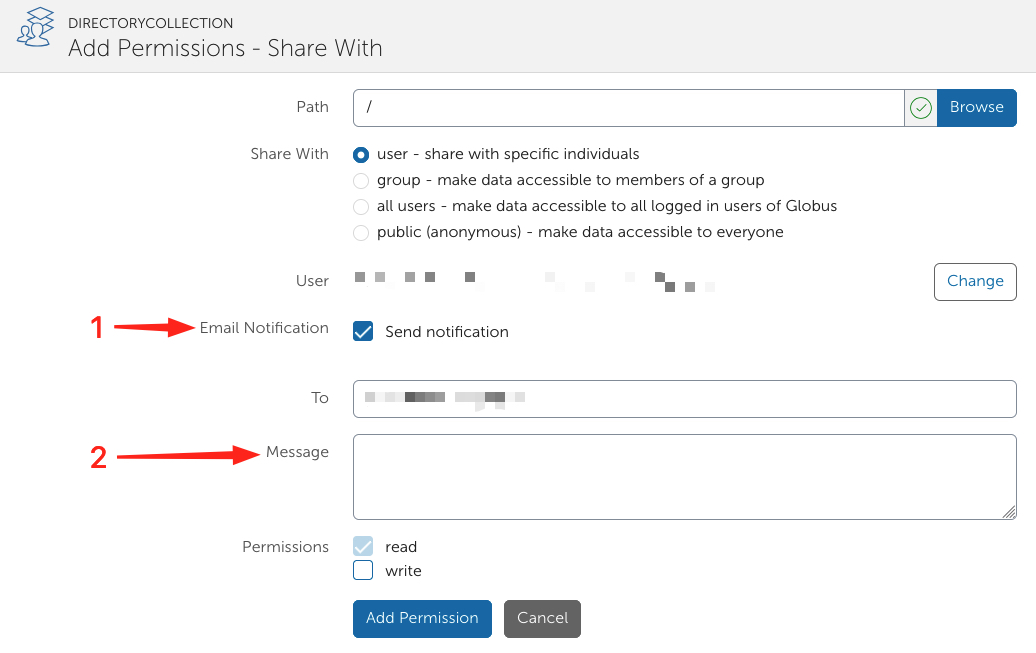Image resolution: width=1036 pixels, height=653 pixels.
Task: Select the user share with specific individuals option
Action: click(x=362, y=155)
